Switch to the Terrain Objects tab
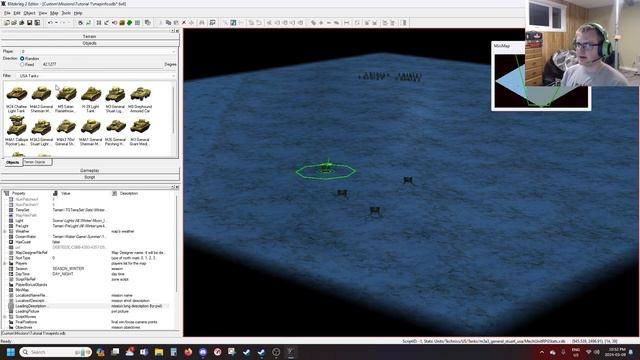 coord(37,162)
